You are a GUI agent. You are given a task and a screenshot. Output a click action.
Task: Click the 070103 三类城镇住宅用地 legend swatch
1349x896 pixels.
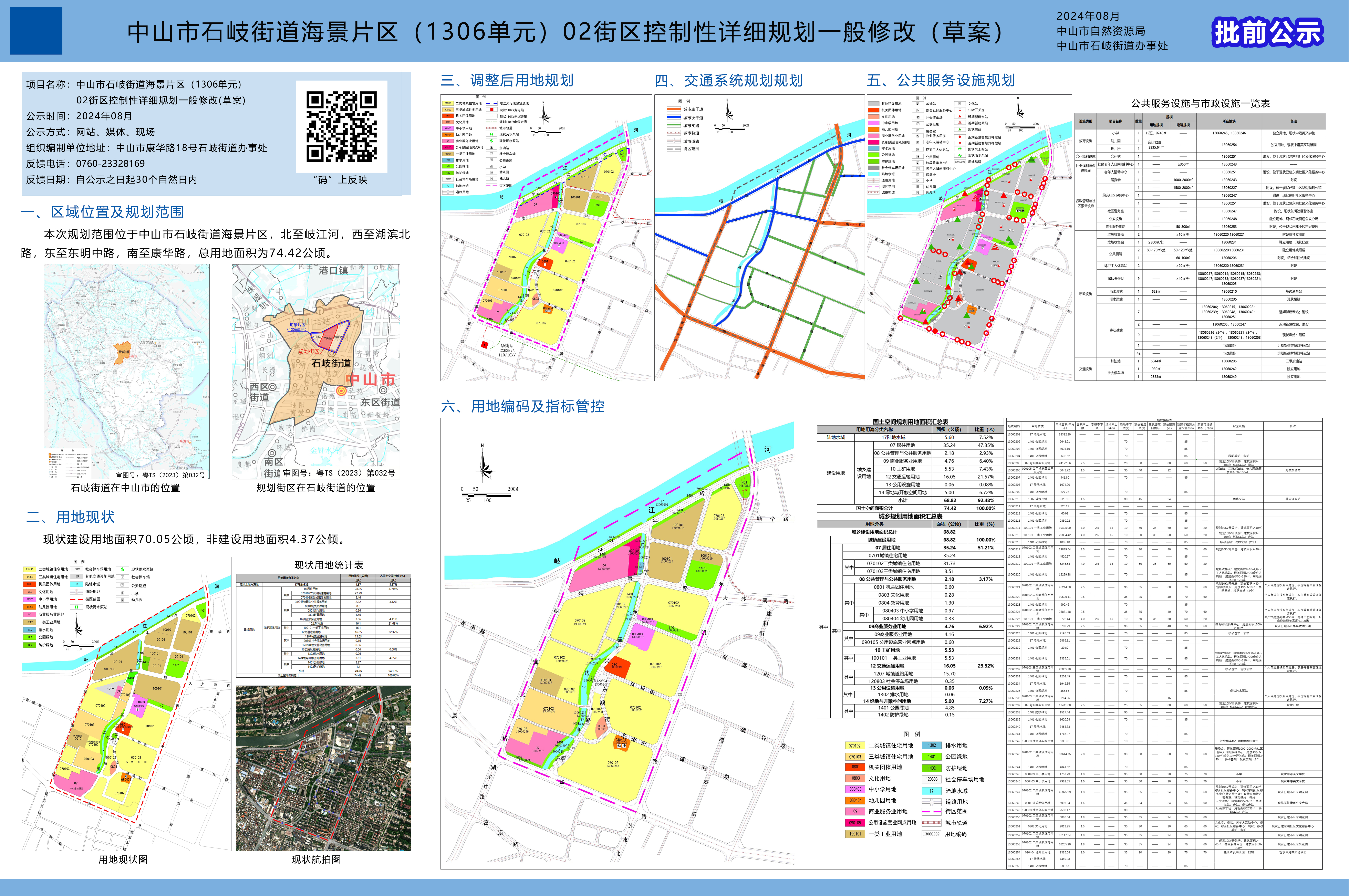854,757
